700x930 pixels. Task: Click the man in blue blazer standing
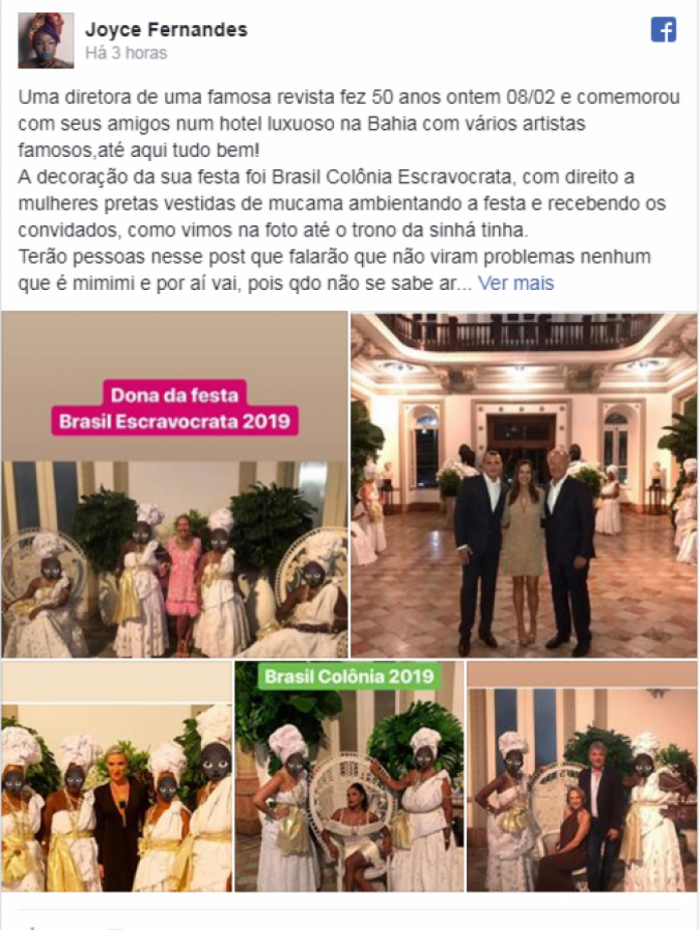(600, 813)
